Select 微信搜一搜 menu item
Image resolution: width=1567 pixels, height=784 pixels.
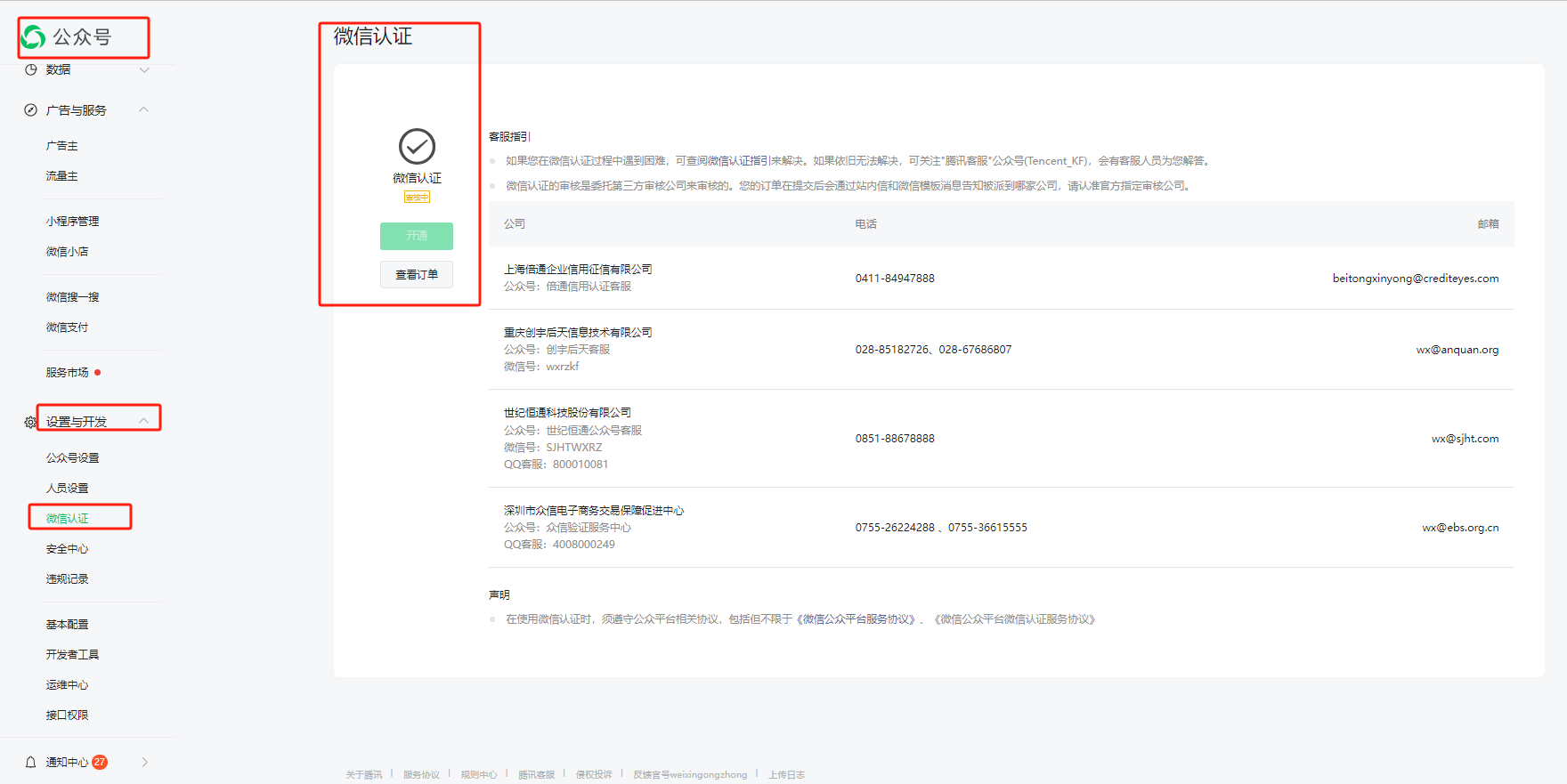coord(73,297)
